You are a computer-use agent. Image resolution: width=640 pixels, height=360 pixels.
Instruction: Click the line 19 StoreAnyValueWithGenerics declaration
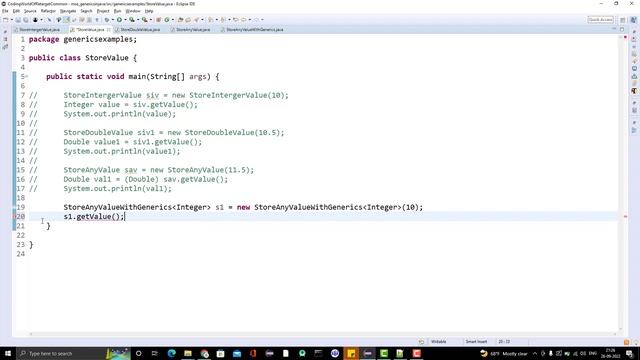[243, 207]
